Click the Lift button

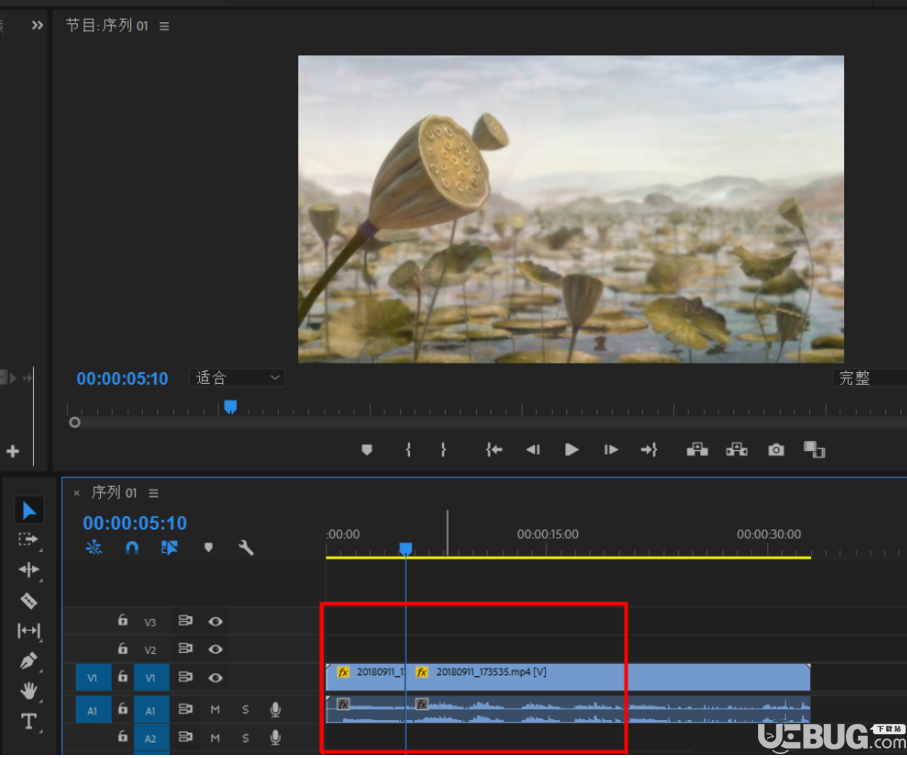697,450
